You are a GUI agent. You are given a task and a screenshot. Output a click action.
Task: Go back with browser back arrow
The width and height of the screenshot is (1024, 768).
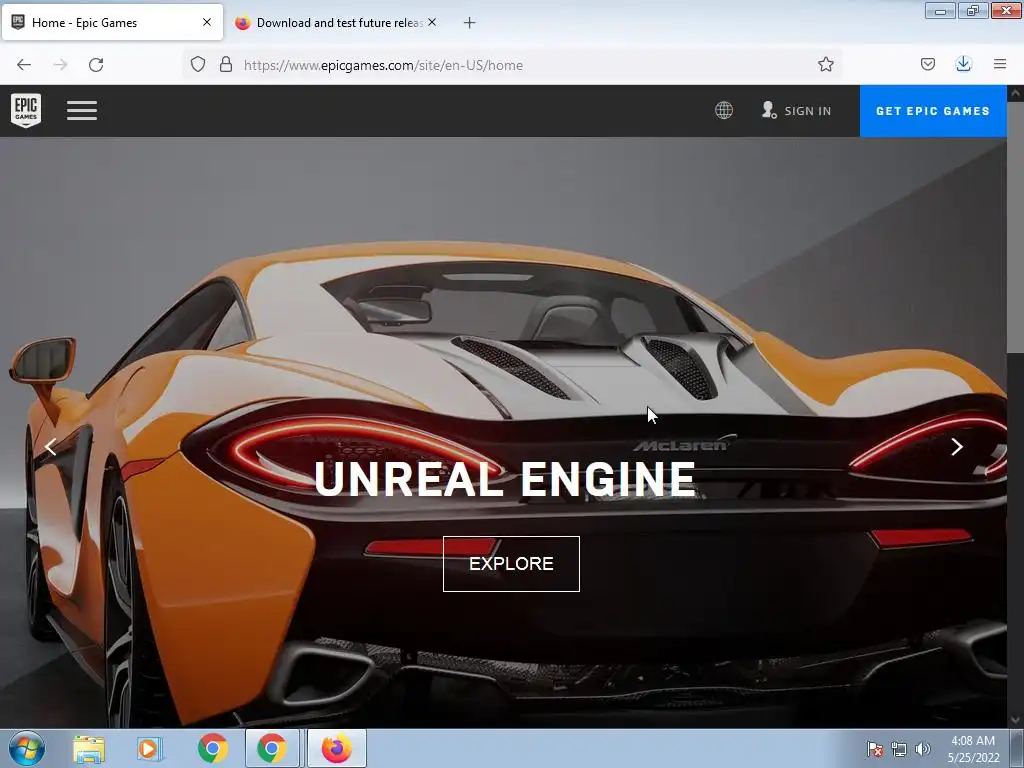tap(24, 65)
